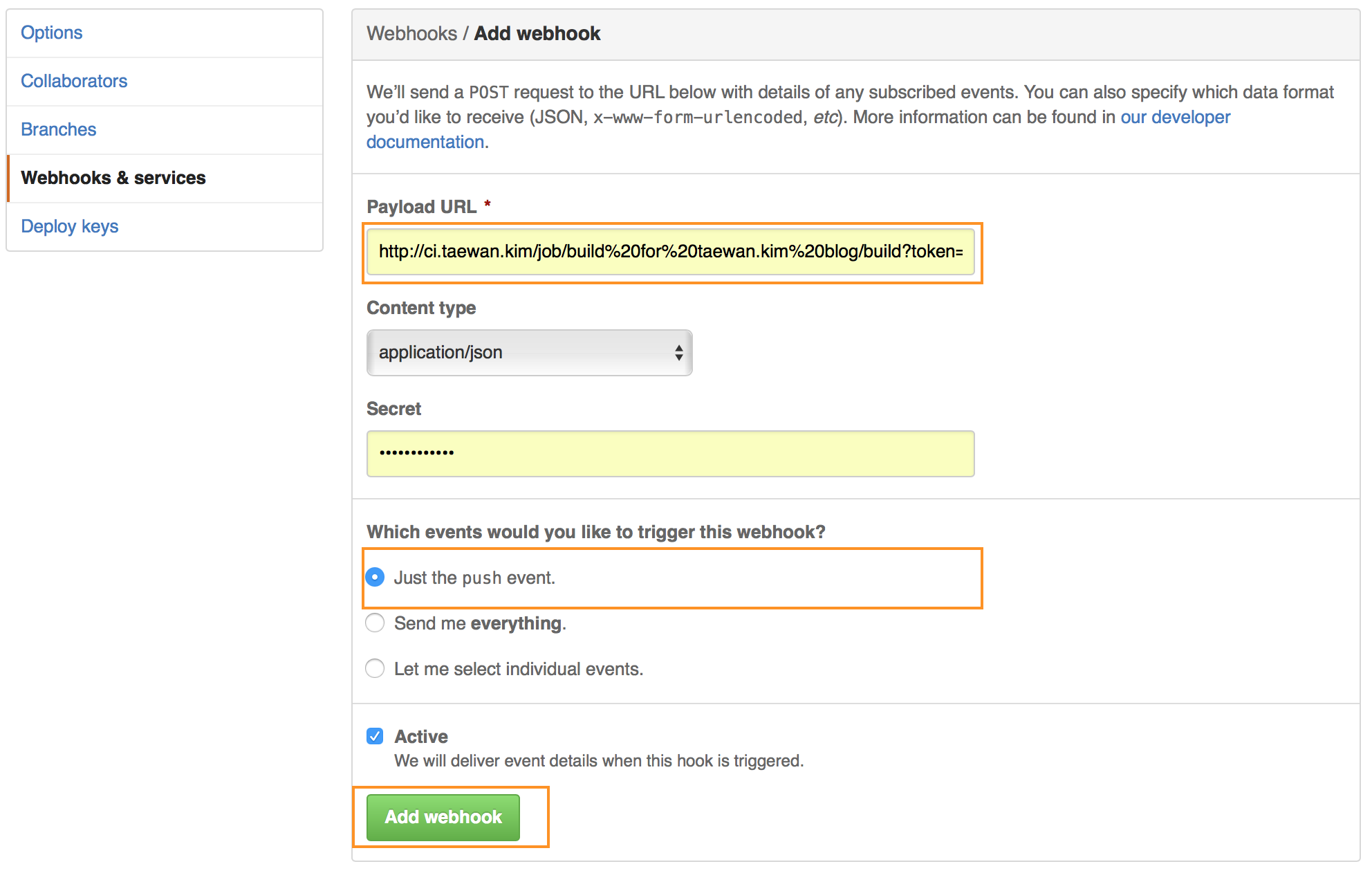Select the "Just the push event" radio button

click(374, 576)
